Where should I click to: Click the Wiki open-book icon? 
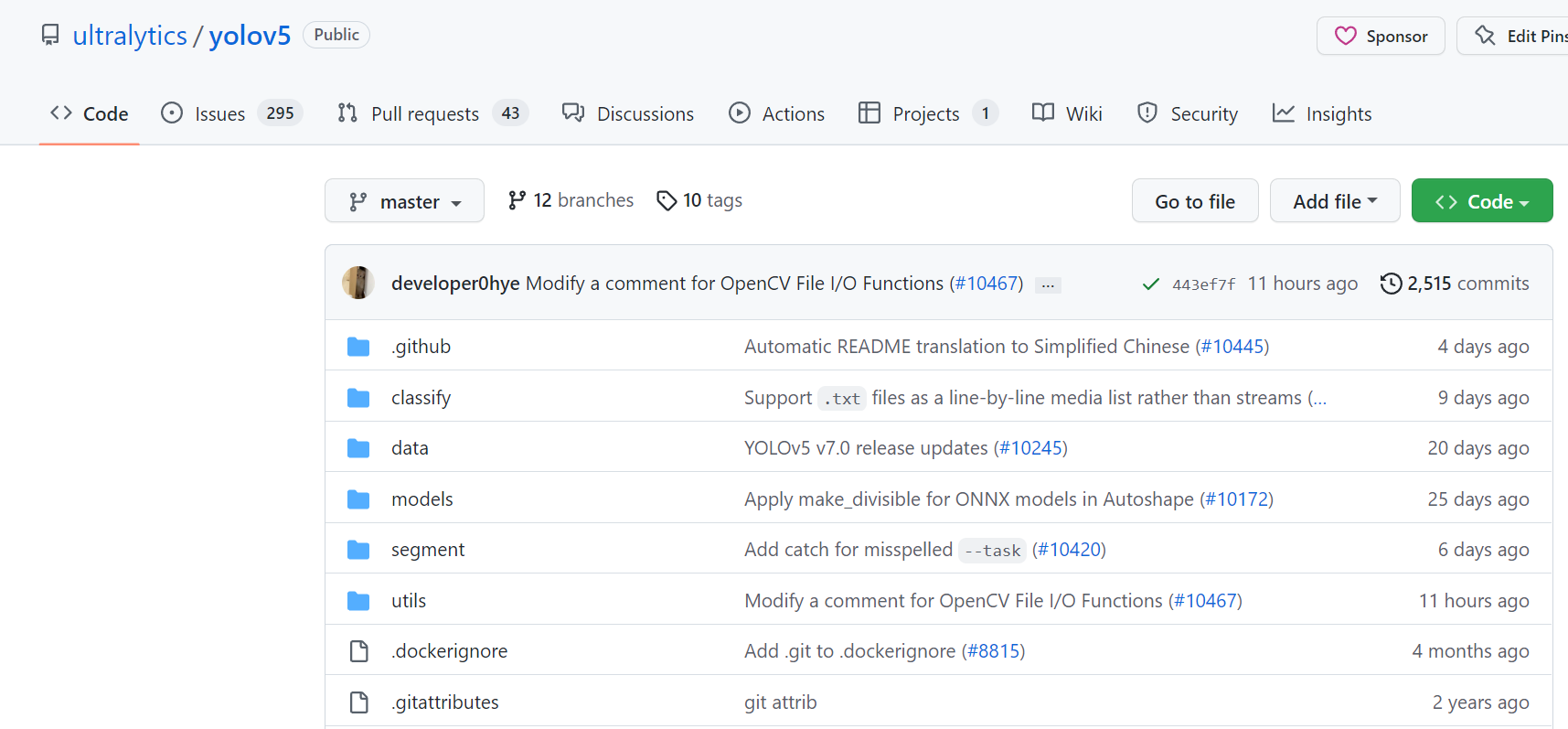pyautogui.click(x=1043, y=113)
